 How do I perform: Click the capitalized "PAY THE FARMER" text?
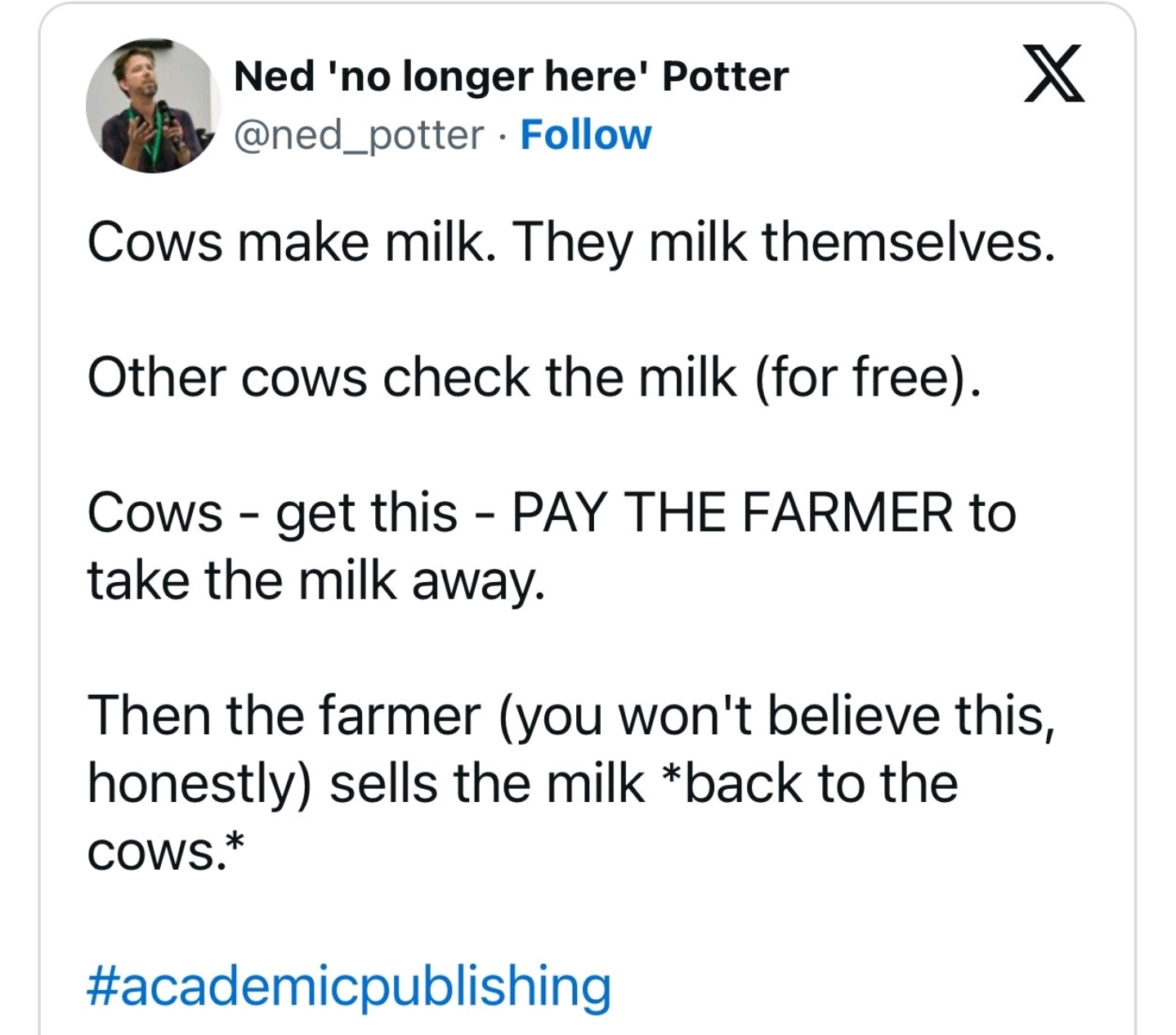pos(732,513)
